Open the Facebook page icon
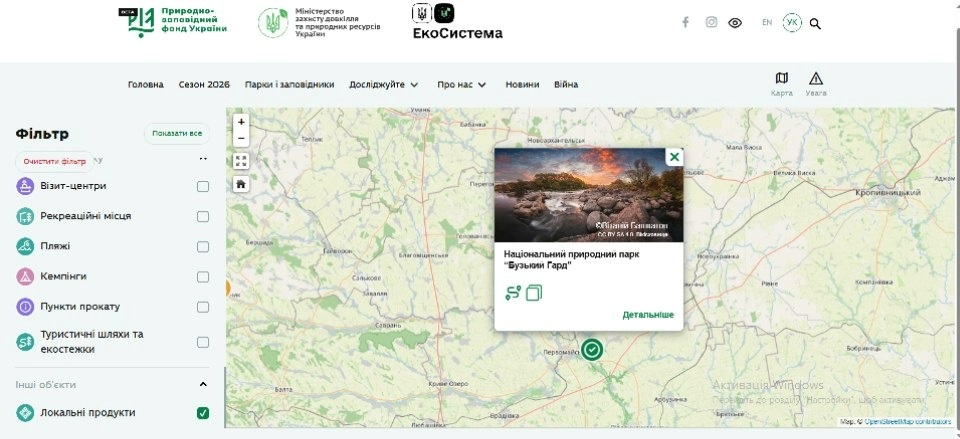 (686, 22)
